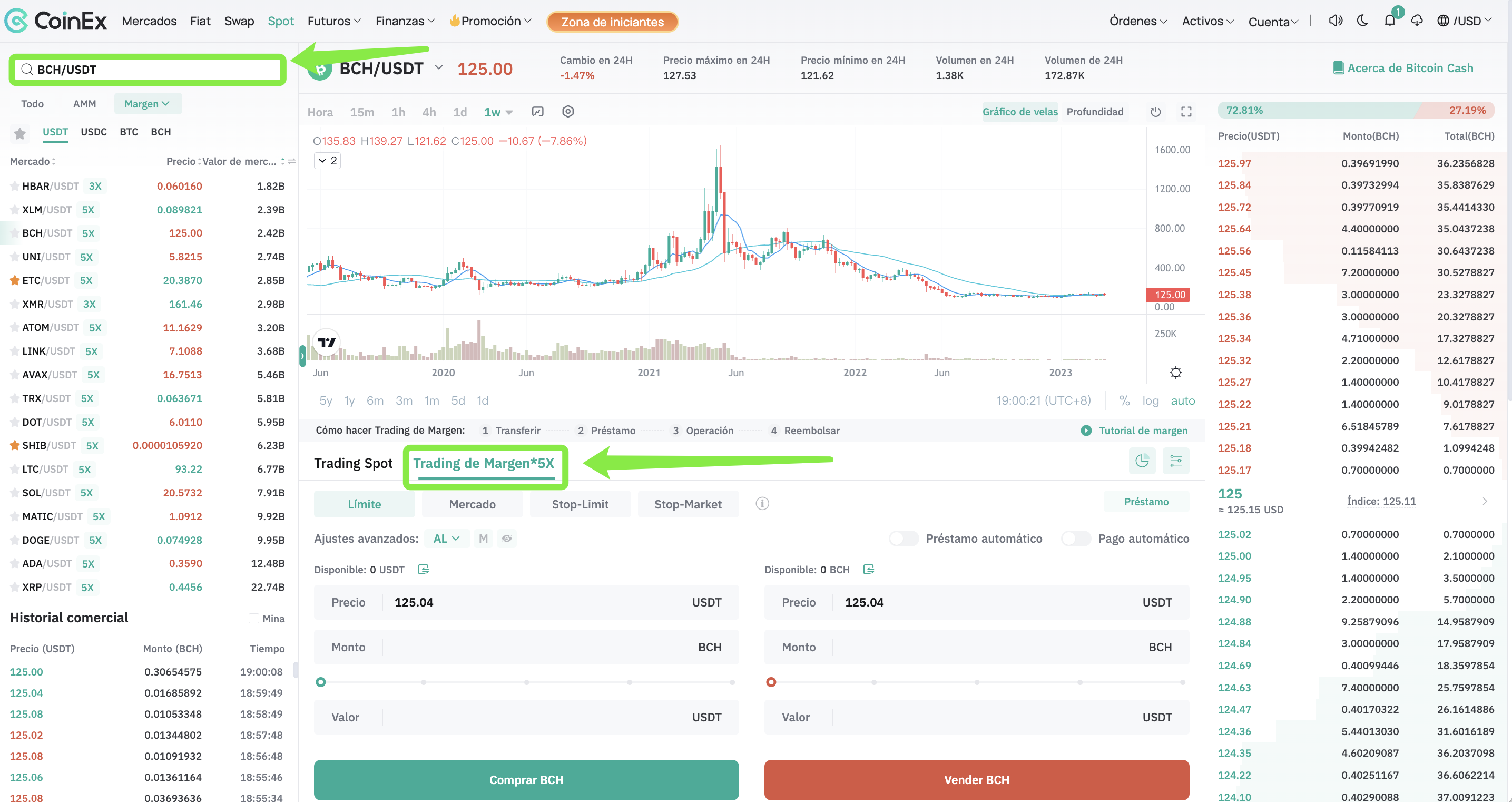Screen dimensions: 1512x802
Task: Open Mercados in top navigation
Action: coord(149,21)
